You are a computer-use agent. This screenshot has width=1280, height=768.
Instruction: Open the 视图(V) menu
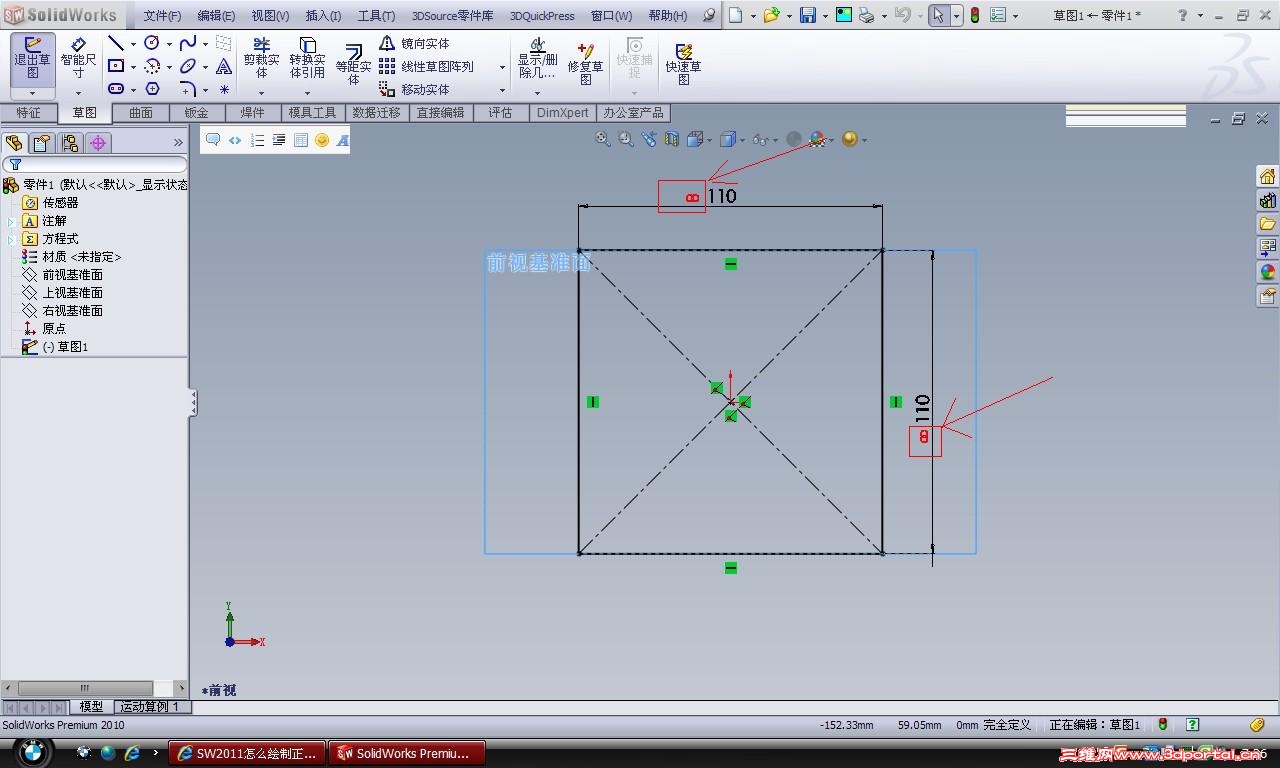270,16
